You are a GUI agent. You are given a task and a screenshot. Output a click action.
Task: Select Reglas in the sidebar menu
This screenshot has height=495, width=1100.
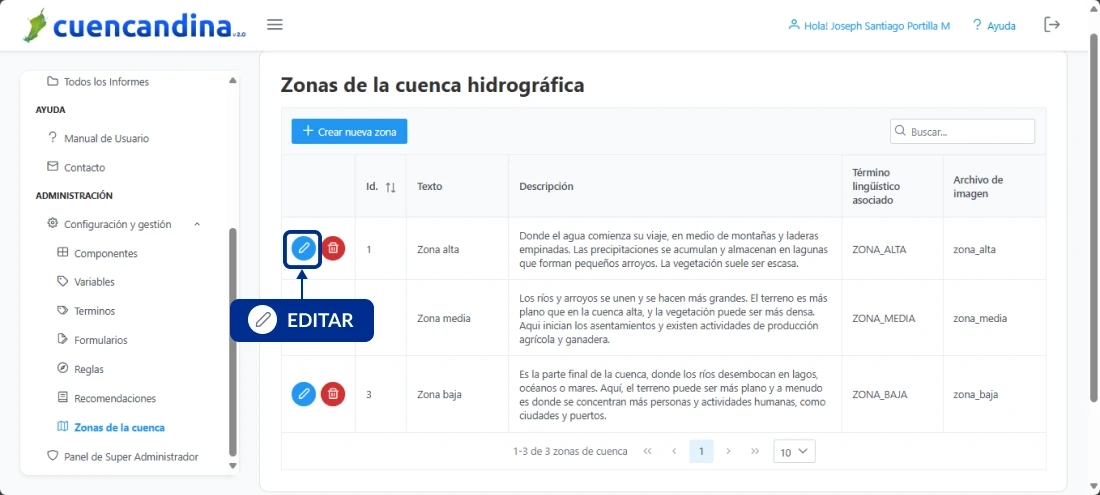(88, 369)
